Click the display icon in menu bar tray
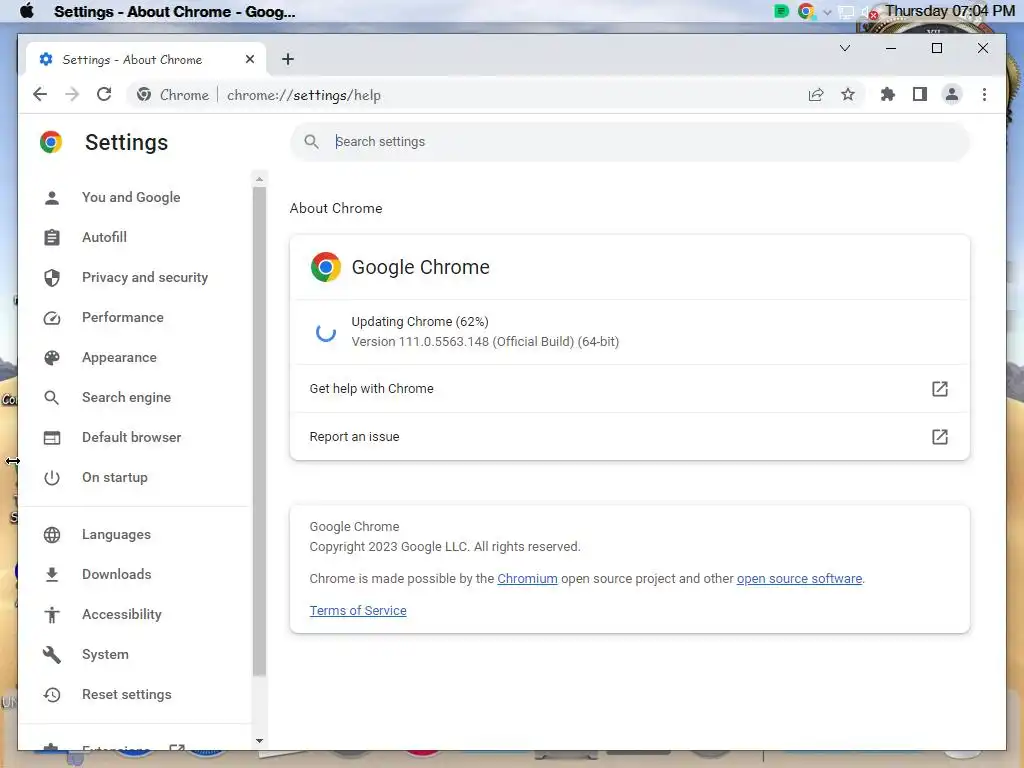Screen dimensions: 1024x768 (846, 12)
